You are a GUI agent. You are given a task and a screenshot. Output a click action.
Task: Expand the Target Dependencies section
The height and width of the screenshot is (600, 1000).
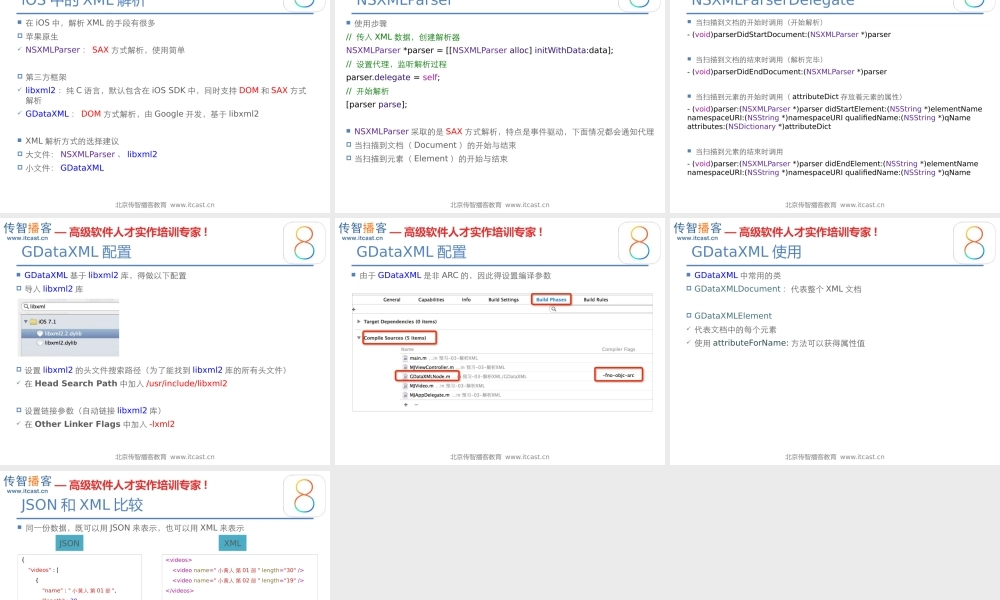coord(358,322)
